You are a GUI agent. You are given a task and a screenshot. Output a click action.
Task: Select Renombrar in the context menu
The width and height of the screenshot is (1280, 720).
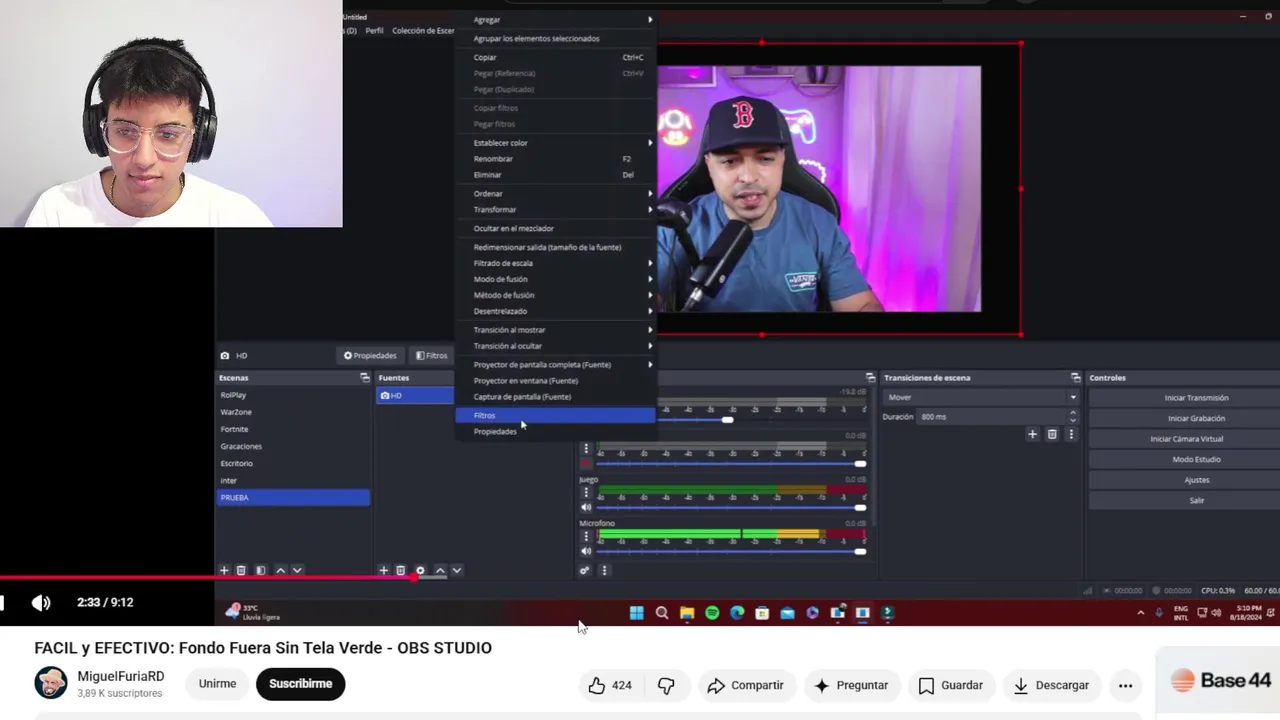tap(555, 159)
